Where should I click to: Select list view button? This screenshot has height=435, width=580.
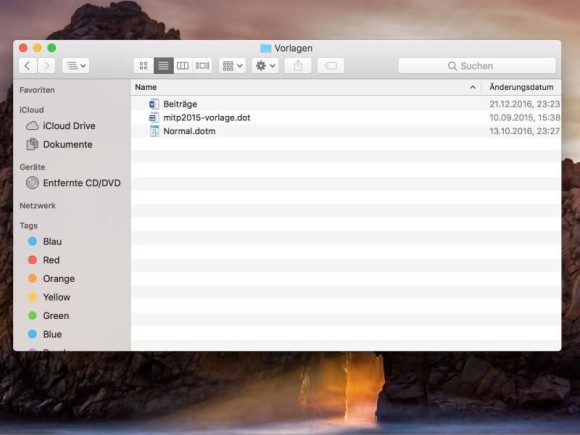[x=163, y=66]
